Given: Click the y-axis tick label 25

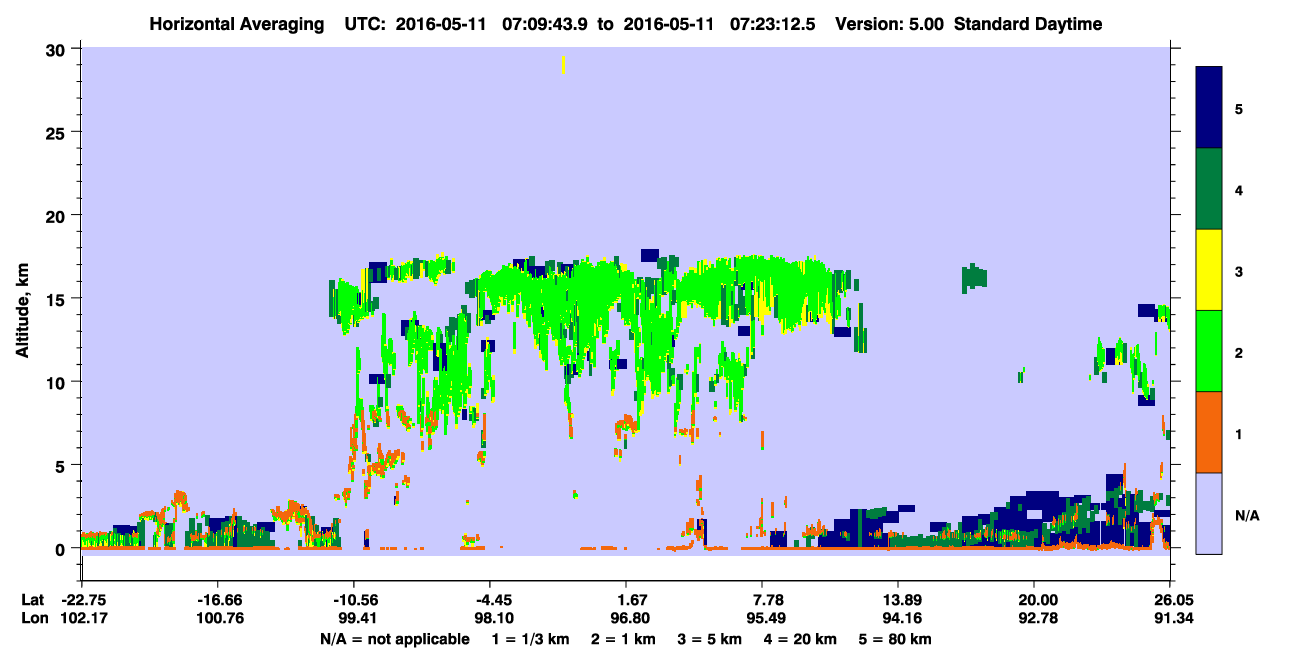Looking at the screenshot, I should coord(58,132).
